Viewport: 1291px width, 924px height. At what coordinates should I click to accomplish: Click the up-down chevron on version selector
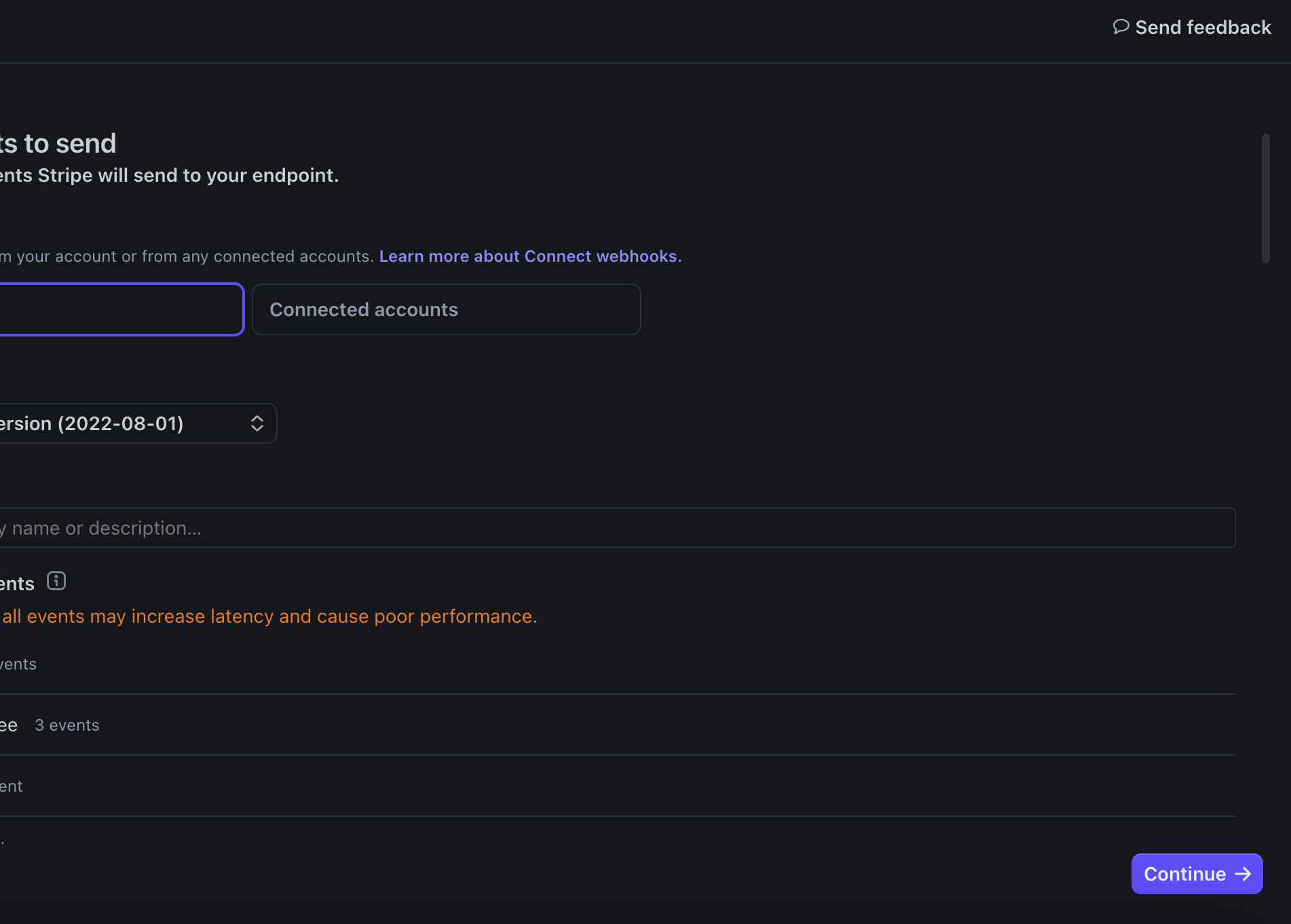(x=257, y=423)
